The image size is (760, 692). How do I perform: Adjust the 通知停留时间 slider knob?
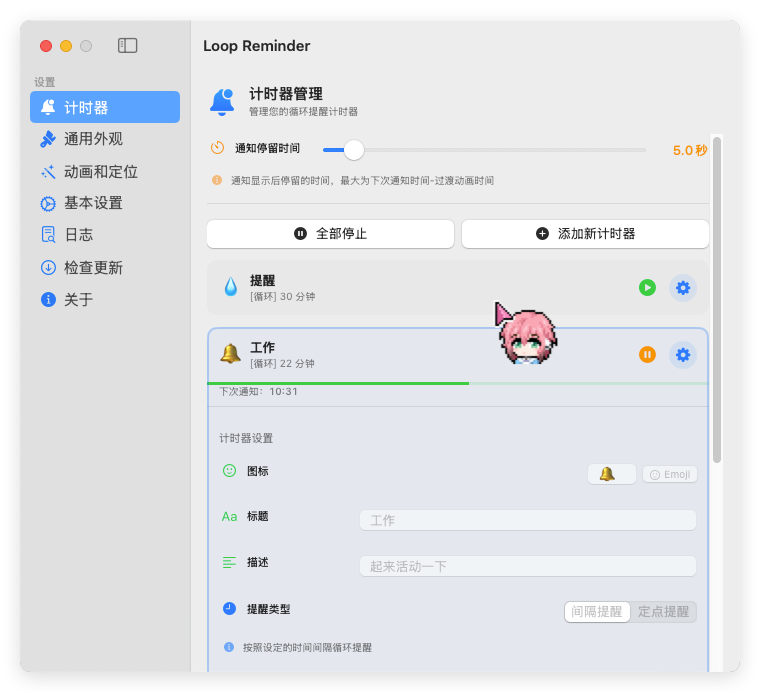(x=354, y=150)
